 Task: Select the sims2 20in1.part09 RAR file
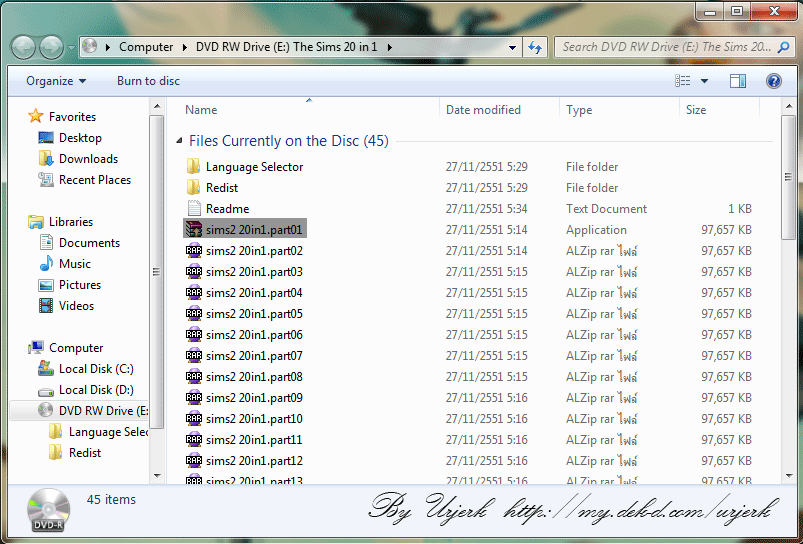click(245, 397)
